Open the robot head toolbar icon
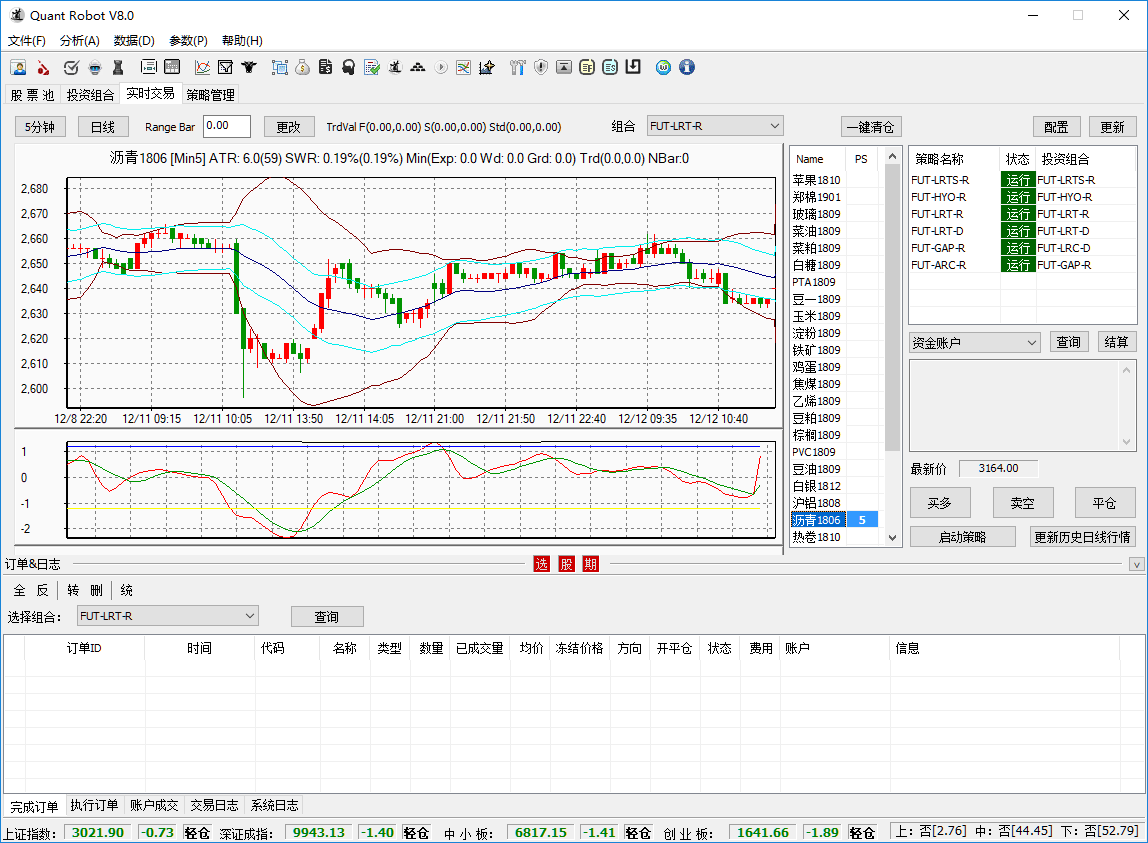 [x=94, y=67]
